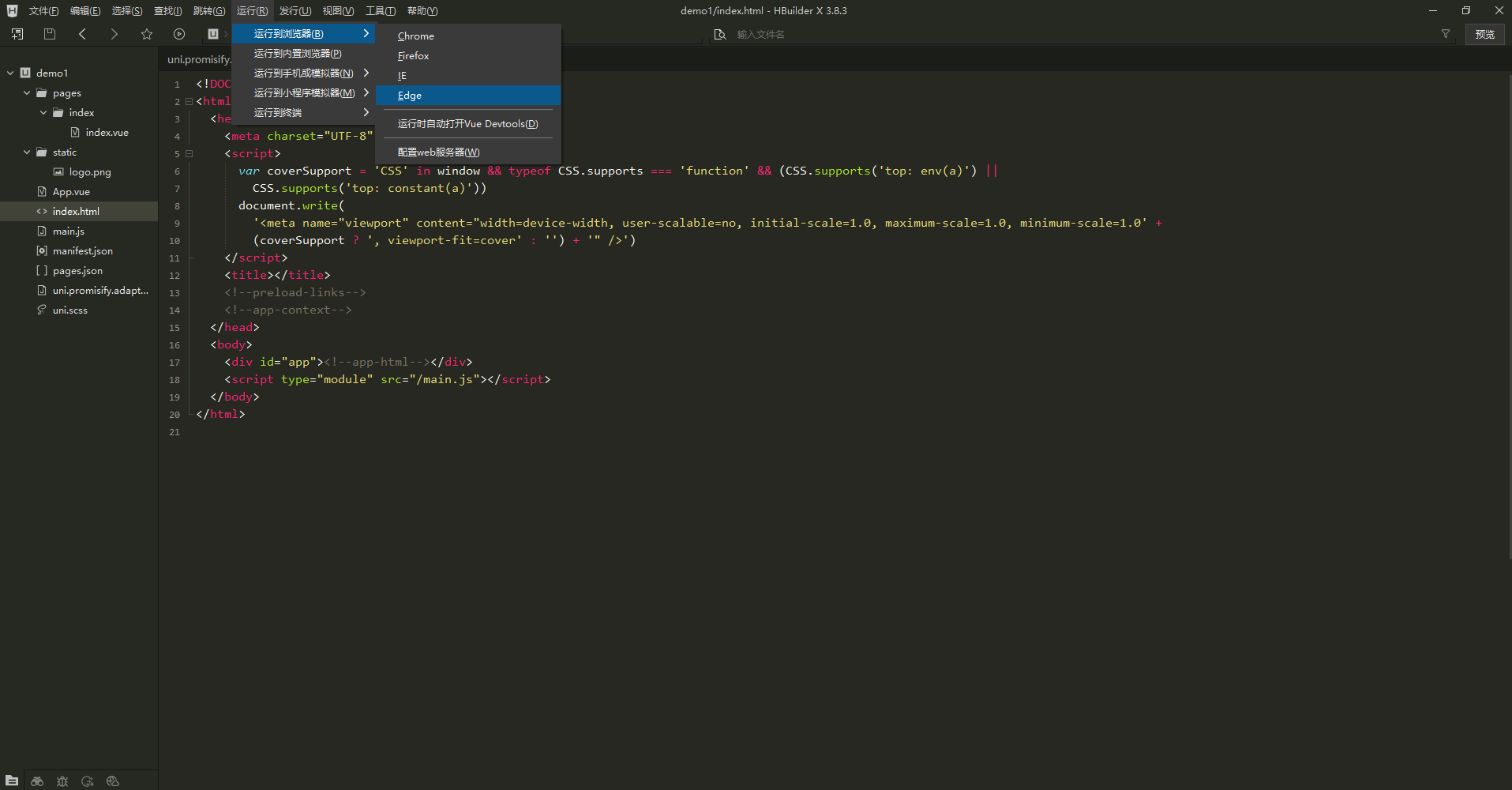Click the demo1 project icon
Screen dimensions: 1512x790
25,73
